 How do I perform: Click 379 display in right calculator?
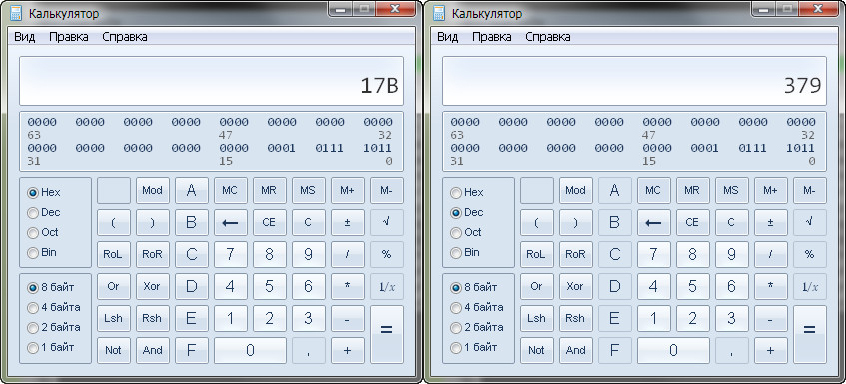pos(634,81)
